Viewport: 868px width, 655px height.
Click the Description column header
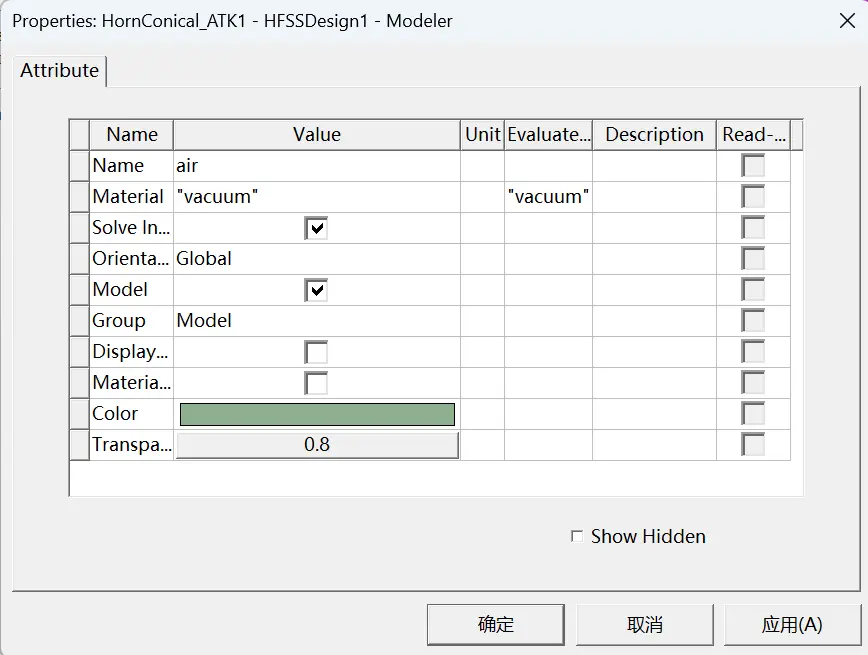click(654, 135)
